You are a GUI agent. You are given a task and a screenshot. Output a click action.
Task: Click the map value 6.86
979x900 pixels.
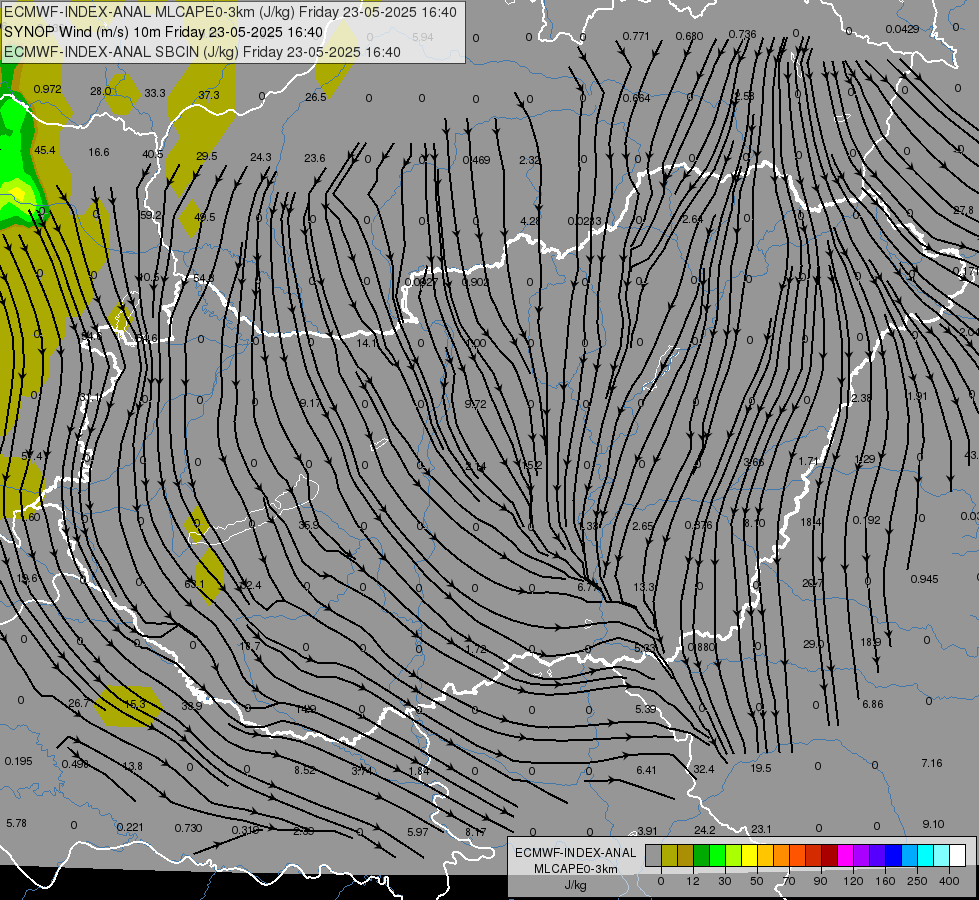[873, 704]
